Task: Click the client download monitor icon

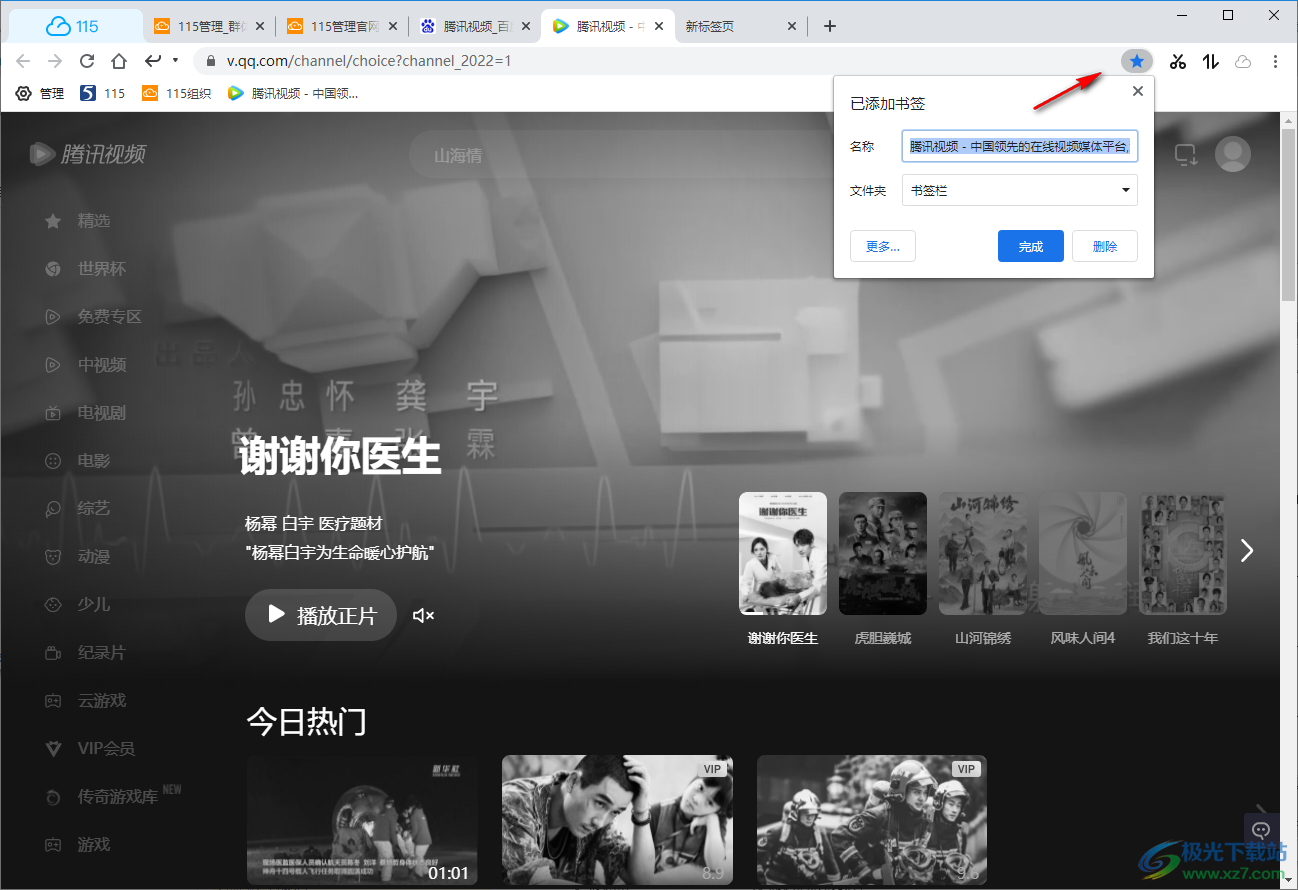Action: tap(1186, 155)
